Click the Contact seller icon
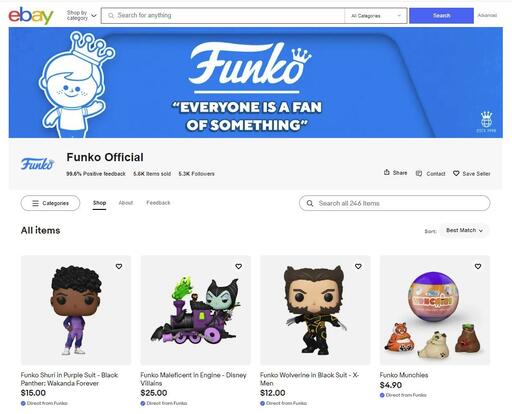512x414 pixels. tap(419, 173)
